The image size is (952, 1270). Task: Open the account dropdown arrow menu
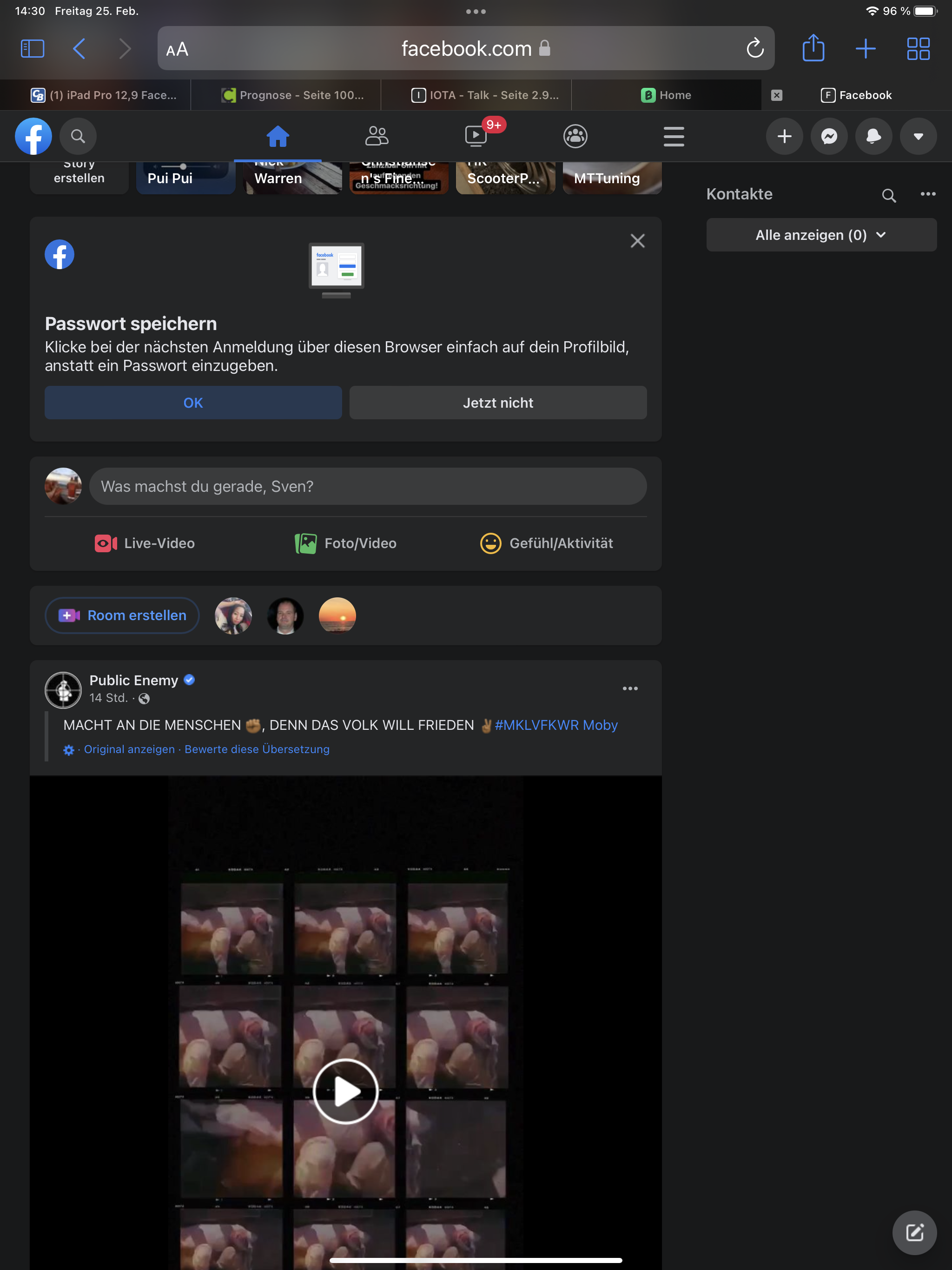pyautogui.click(x=918, y=137)
